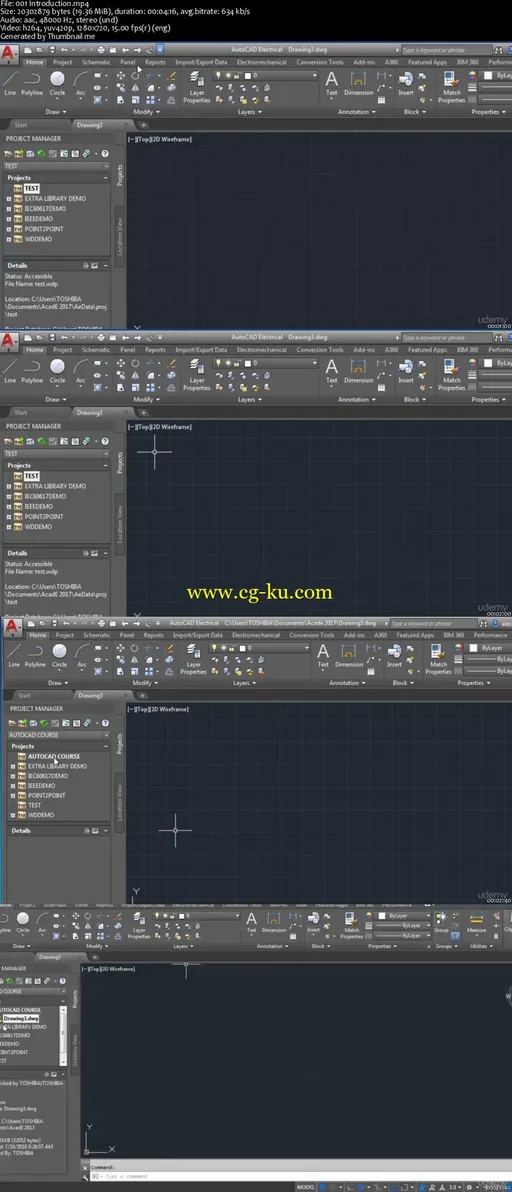The height and width of the screenshot is (1192, 512).
Task: Click the ByLayer color swatch in top frame Properties
Action: tap(488, 76)
